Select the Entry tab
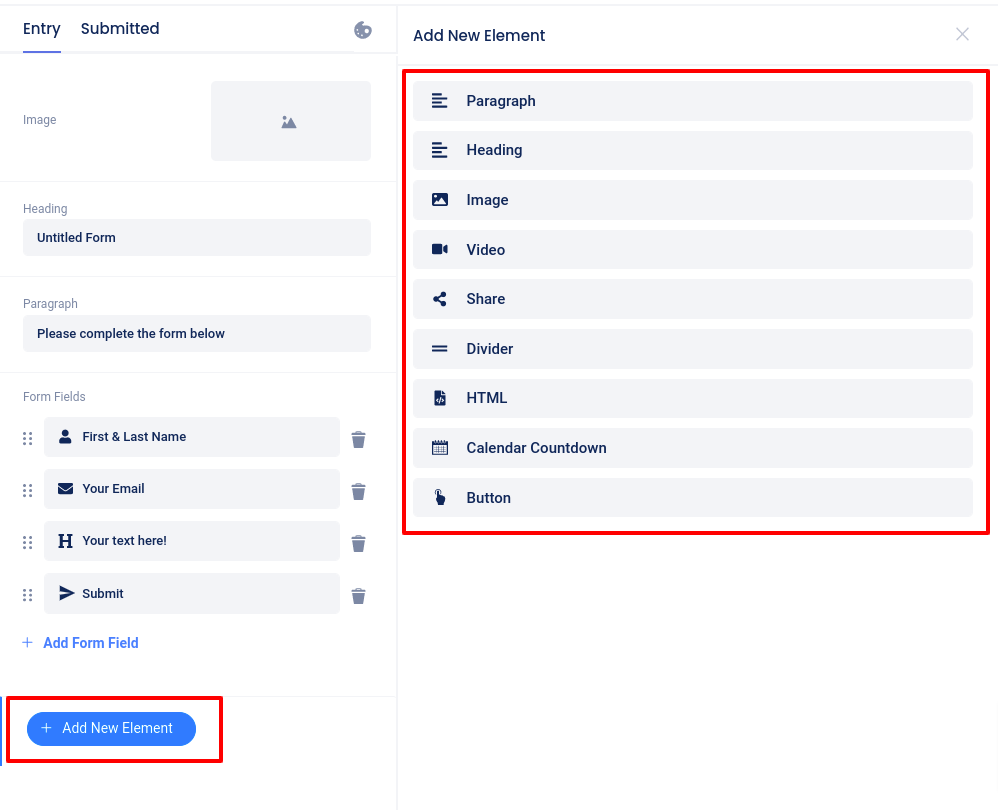 click(x=42, y=29)
